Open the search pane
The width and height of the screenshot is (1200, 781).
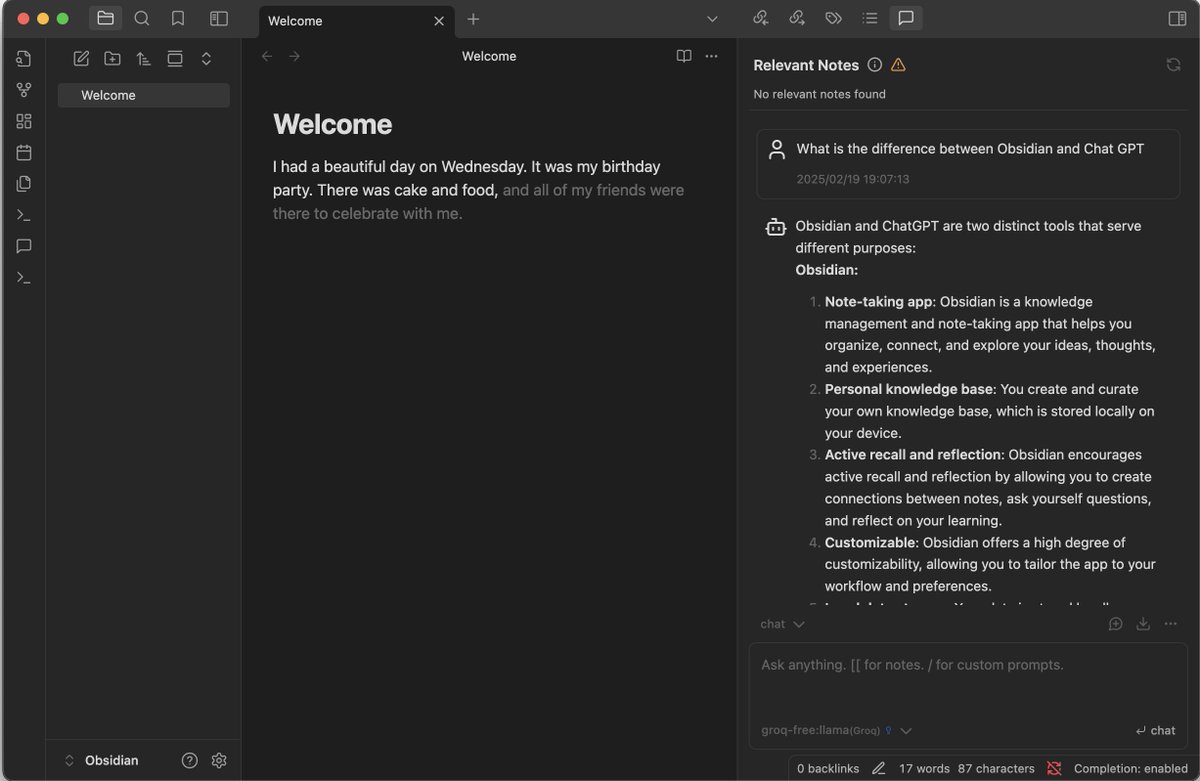[x=142, y=18]
